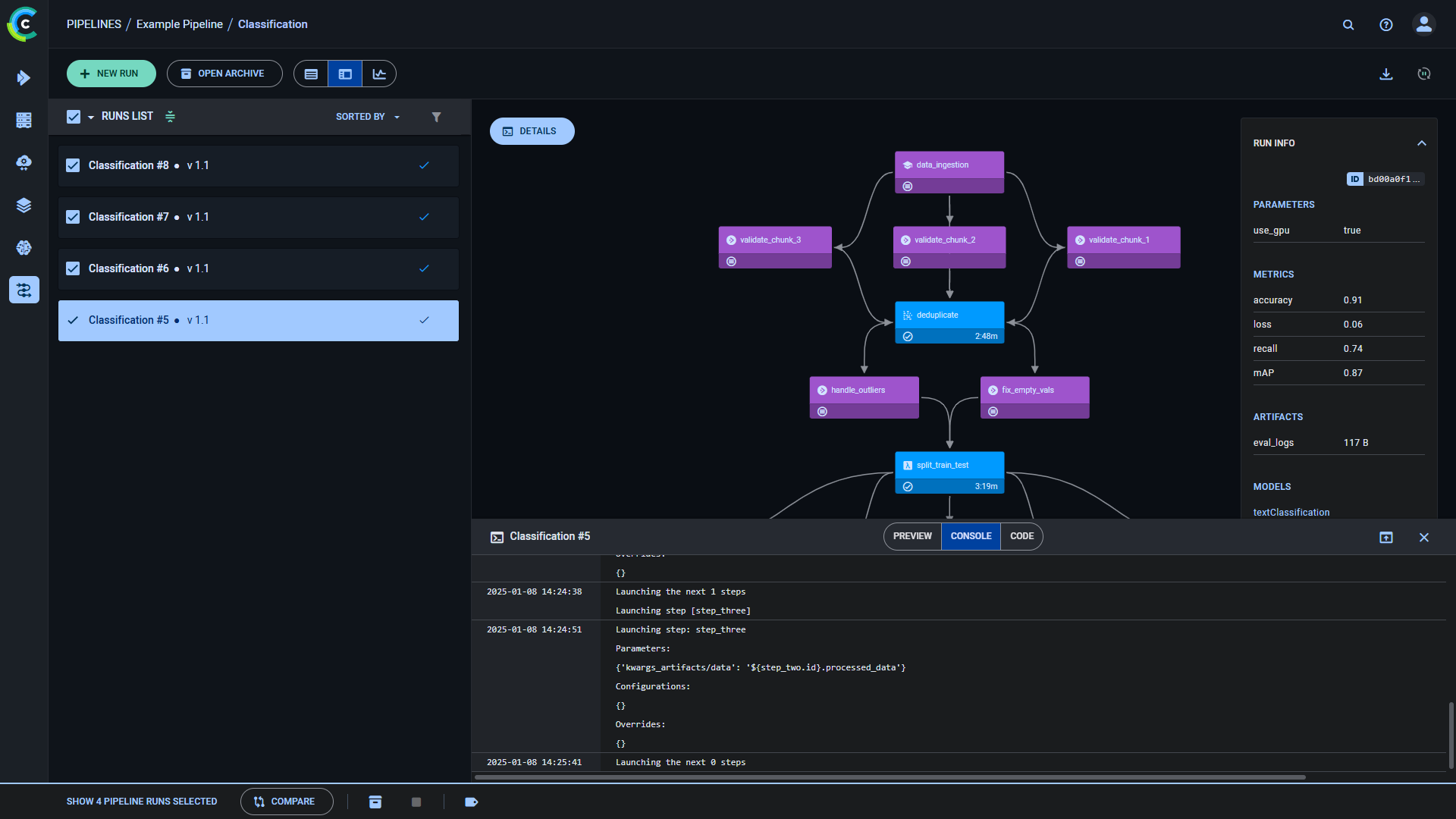1456x819 pixels.
Task: Open the help question mark icon
Action: (x=1385, y=25)
